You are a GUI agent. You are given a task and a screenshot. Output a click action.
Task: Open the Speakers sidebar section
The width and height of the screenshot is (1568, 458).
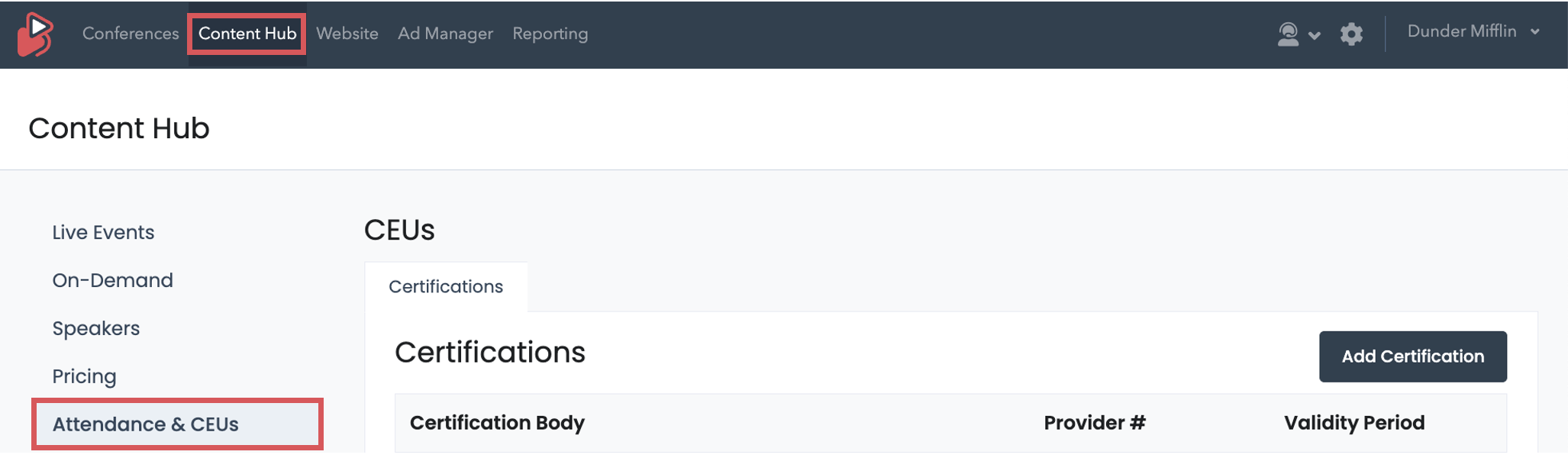click(96, 328)
